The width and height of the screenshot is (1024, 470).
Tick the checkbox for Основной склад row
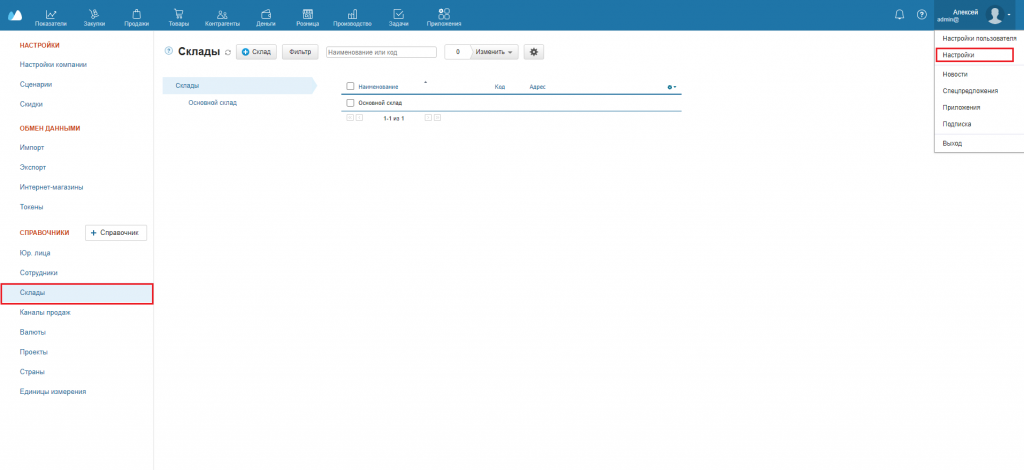(x=350, y=103)
